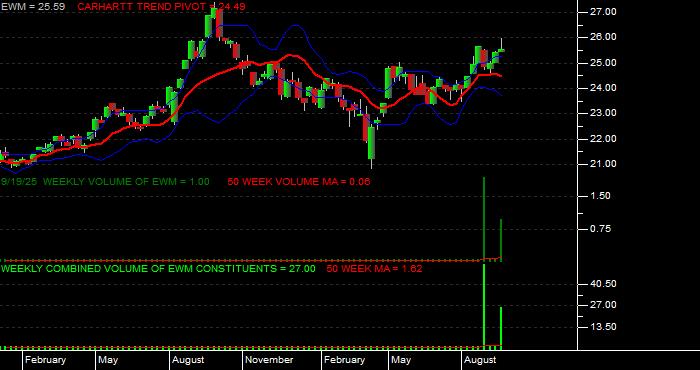The image size is (700, 370).
Task: Click the first May date label
Action: pyautogui.click(x=108, y=360)
